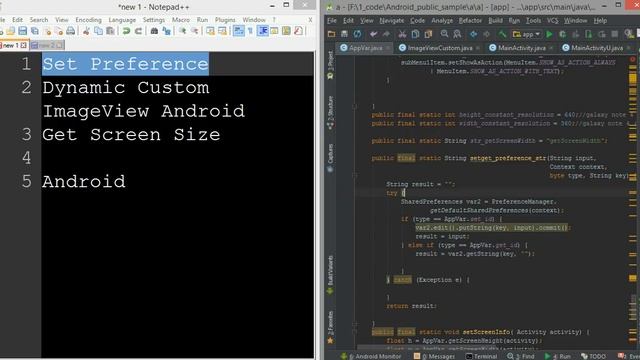Open Find tool window in status bar
Viewport: 640px width, 360px height.
click(x=521, y=356)
